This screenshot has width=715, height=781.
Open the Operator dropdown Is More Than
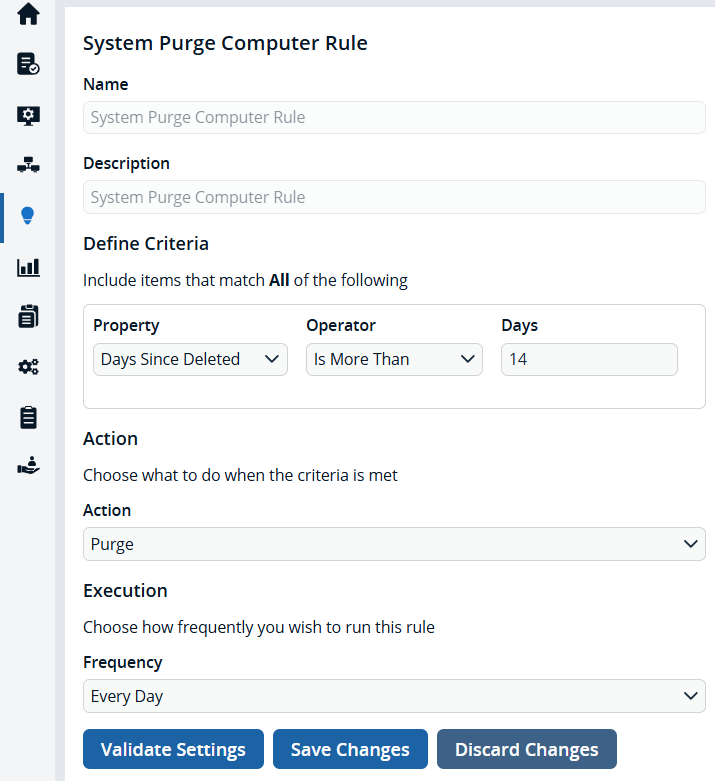[394, 359]
